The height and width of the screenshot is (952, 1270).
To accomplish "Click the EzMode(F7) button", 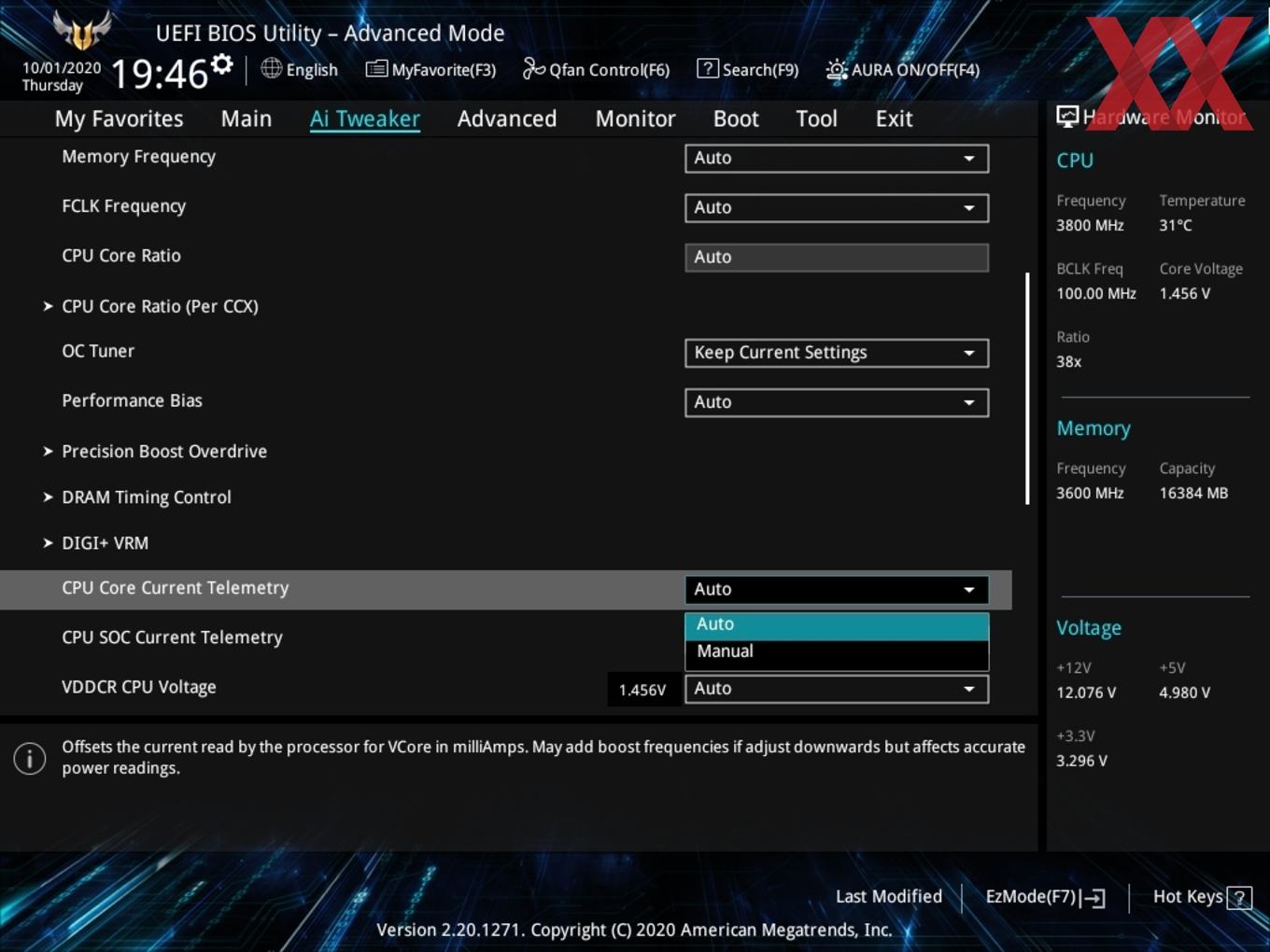I will point(1046,897).
